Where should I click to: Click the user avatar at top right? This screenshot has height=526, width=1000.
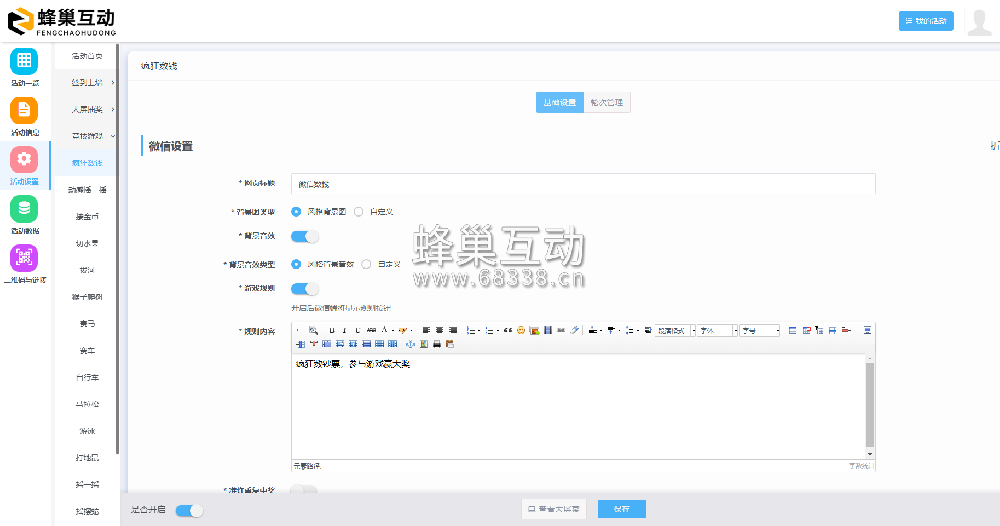[979, 22]
